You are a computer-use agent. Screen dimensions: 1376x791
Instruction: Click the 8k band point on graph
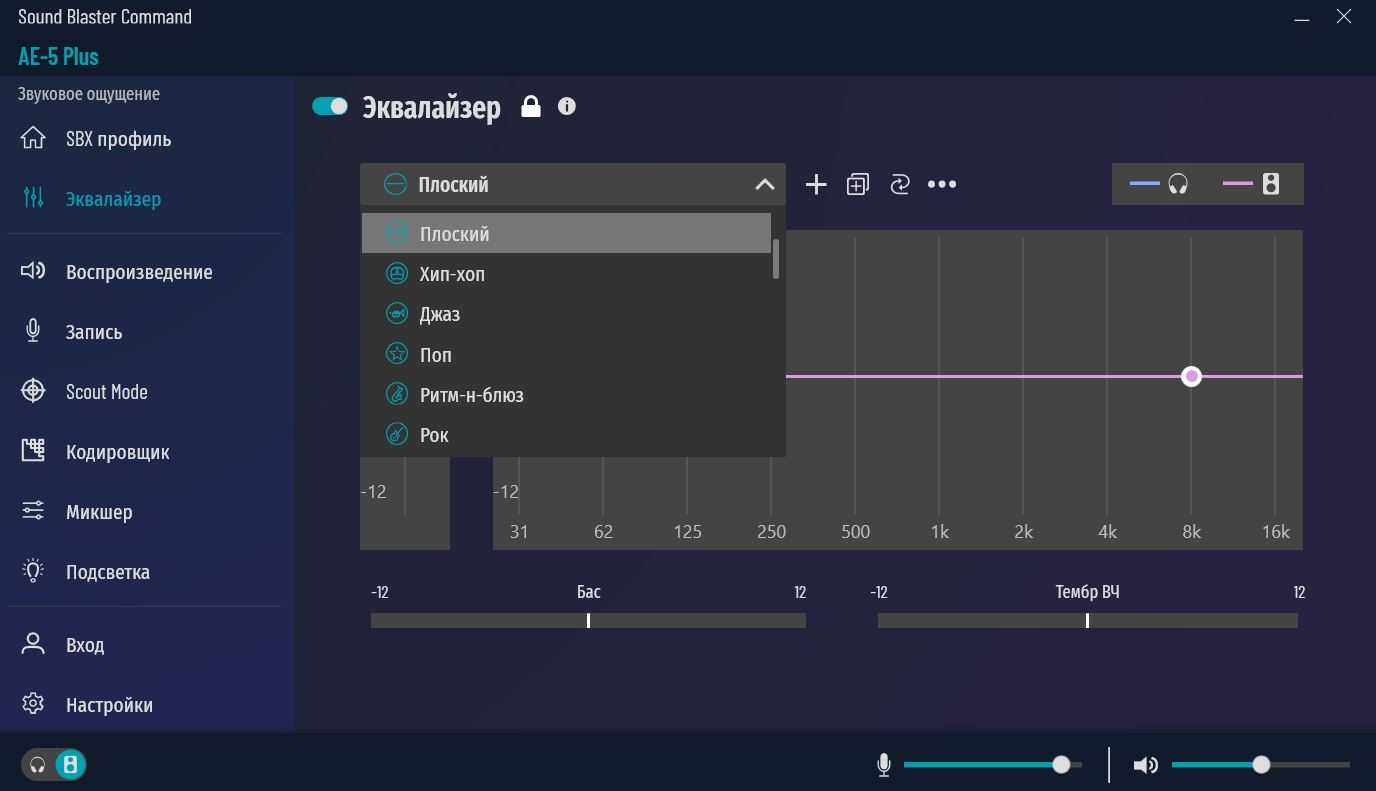[x=1191, y=377]
